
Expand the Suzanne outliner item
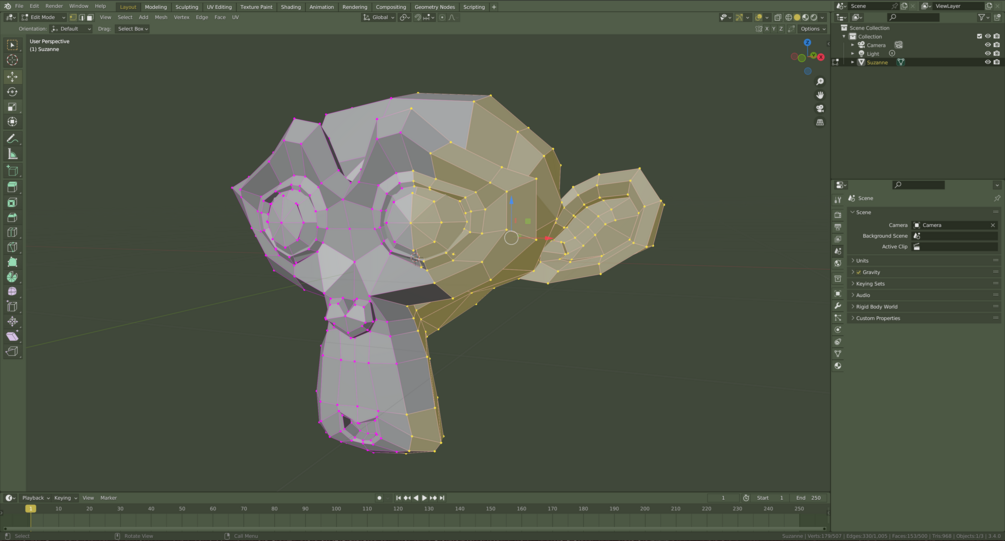coord(852,62)
